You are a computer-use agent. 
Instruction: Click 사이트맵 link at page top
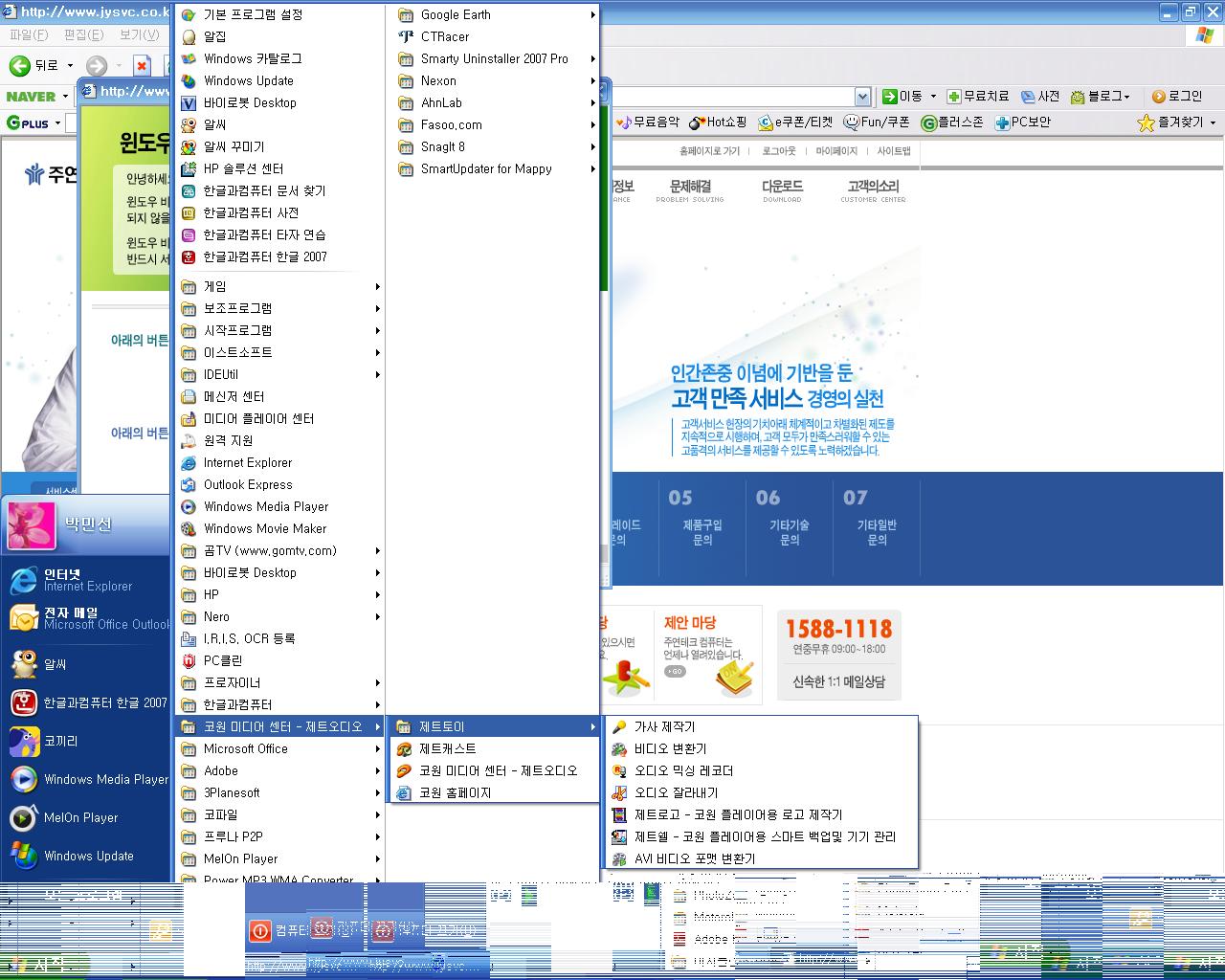coord(894,151)
